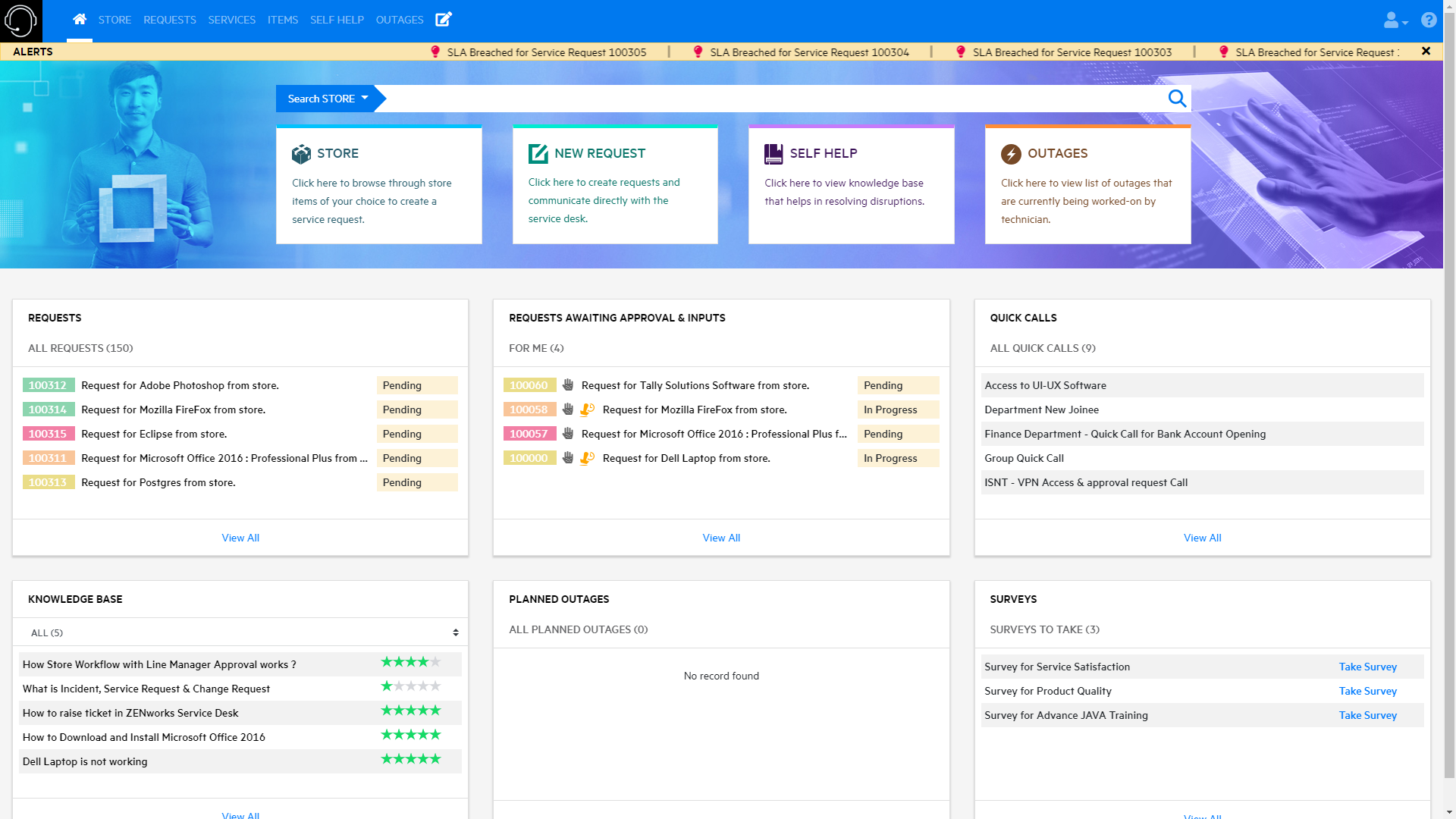Open request number 100315
The height and width of the screenshot is (819, 1456).
click(48, 434)
